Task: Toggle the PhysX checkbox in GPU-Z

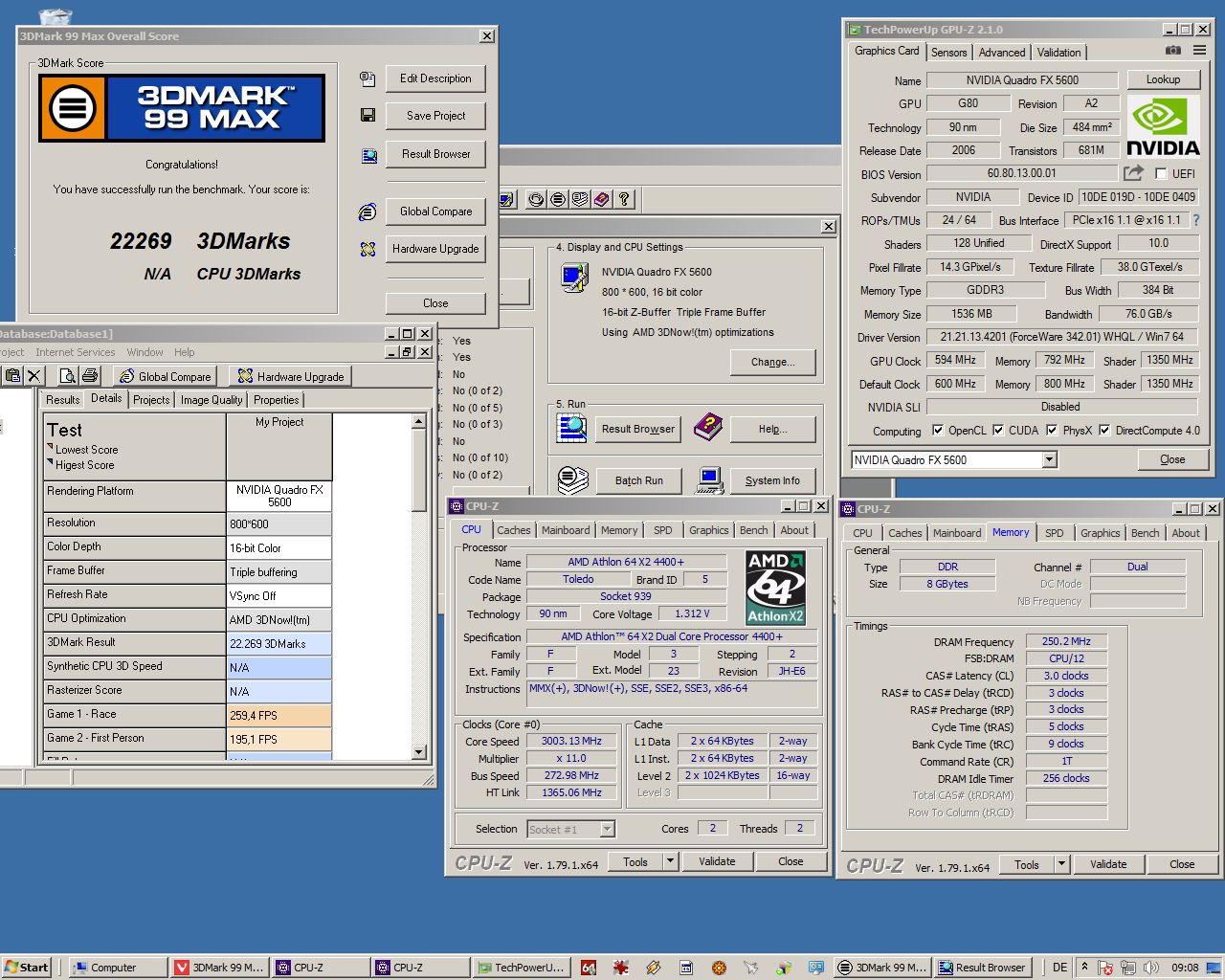Action: [x=1052, y=431]
